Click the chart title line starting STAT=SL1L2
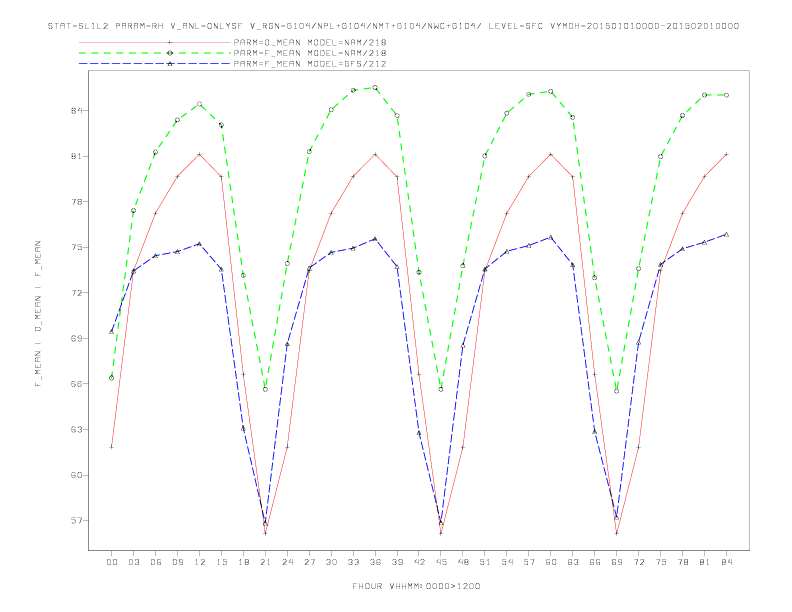 (393, 26)
